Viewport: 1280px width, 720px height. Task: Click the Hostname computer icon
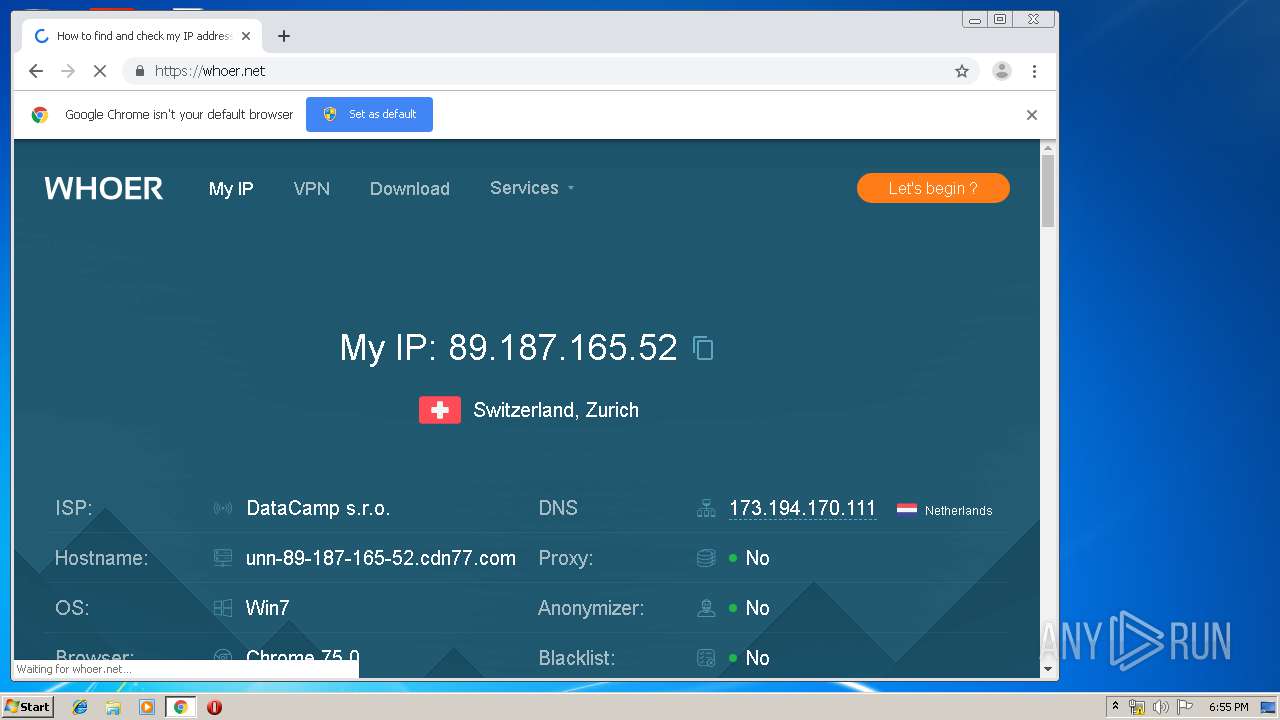point(223,558)
